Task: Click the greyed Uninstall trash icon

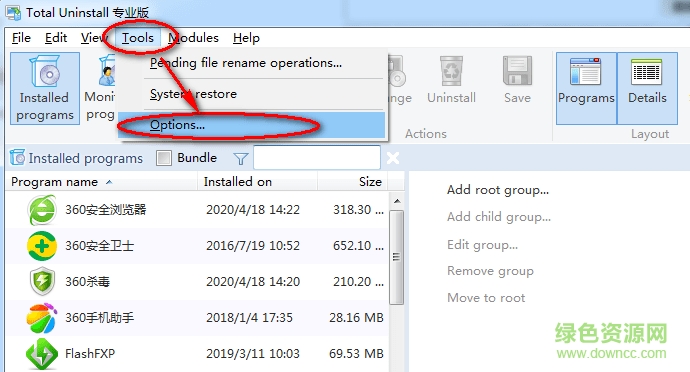Action: click(451, 70)
